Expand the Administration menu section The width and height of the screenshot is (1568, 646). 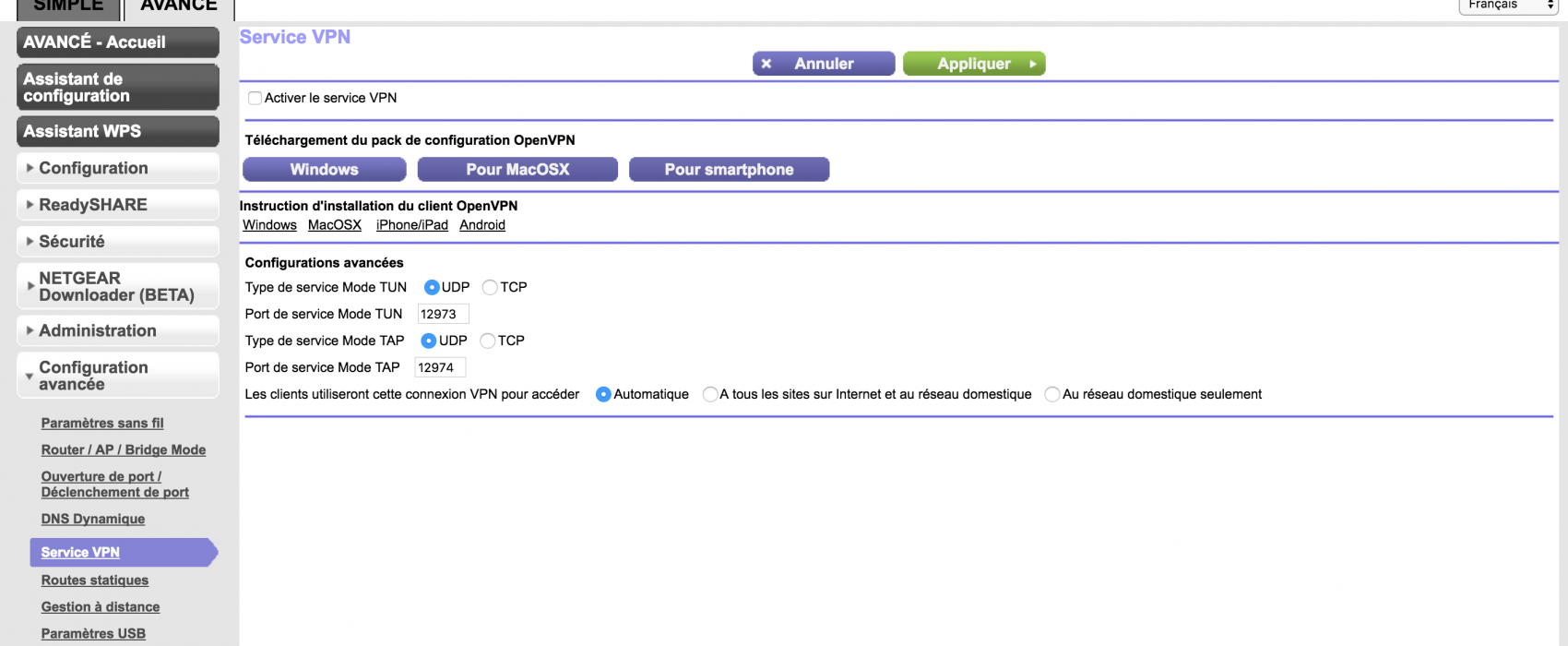[118, 330]
